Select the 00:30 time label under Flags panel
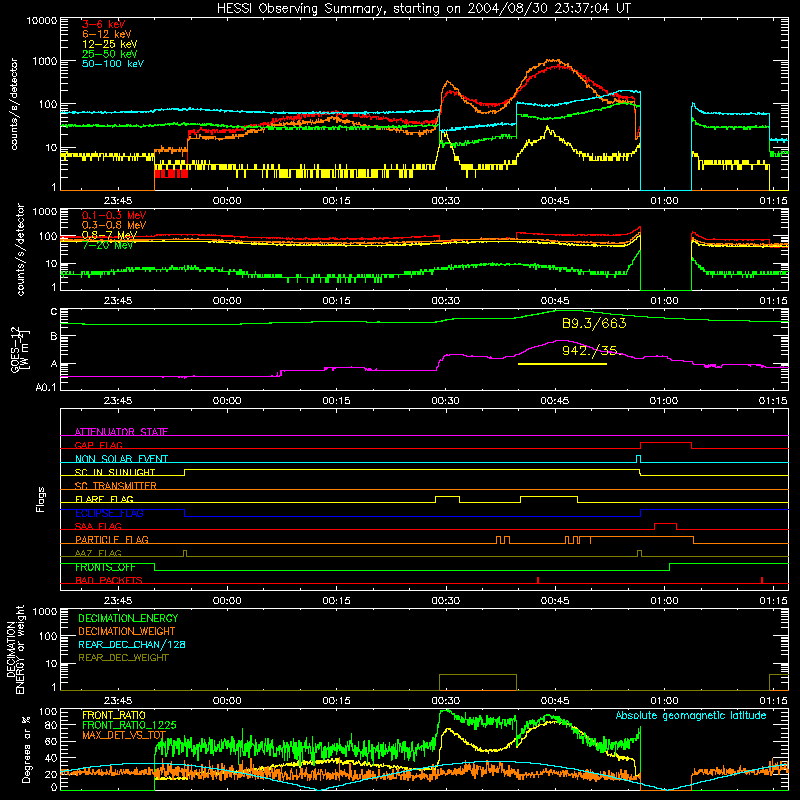This screenshot has width=800, height=800. pyautogui.click(x=445, y=600)
